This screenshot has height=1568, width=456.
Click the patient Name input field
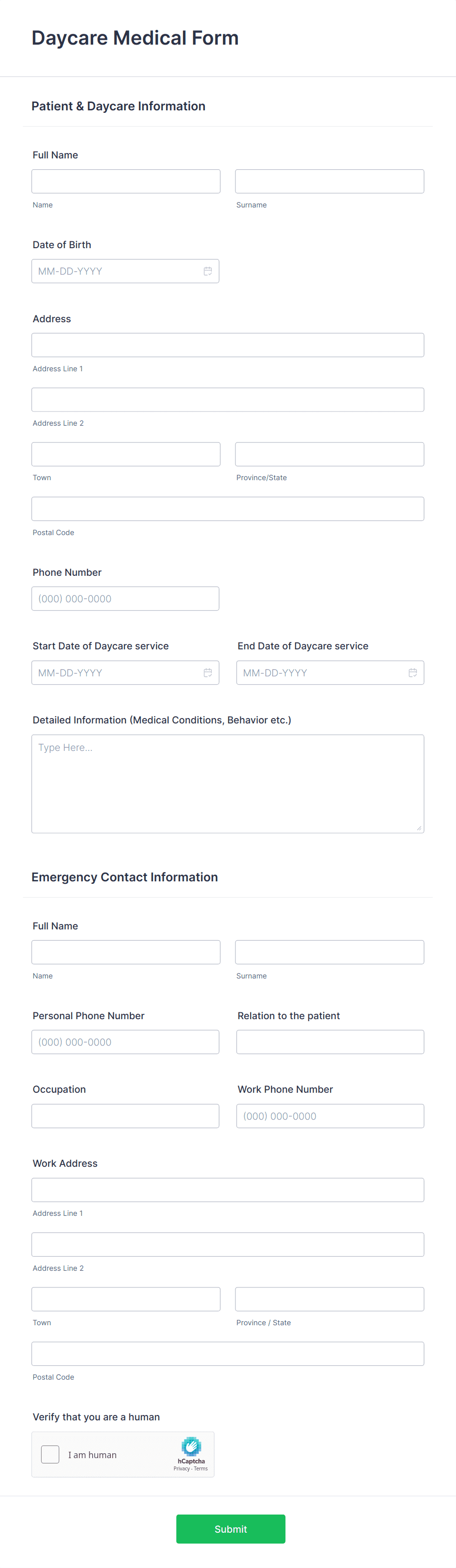[x=126, y=181]
